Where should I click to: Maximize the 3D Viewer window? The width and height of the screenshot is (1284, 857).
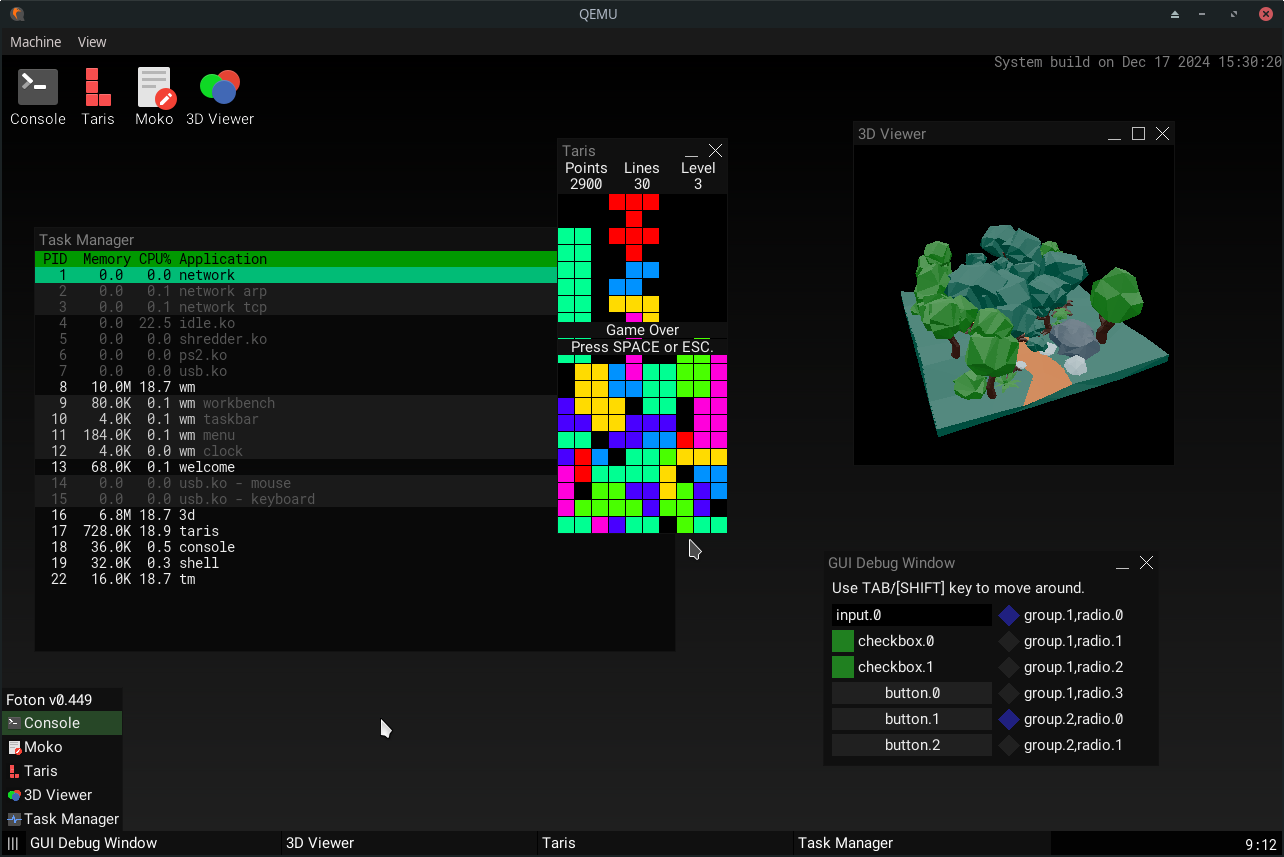1138,134
